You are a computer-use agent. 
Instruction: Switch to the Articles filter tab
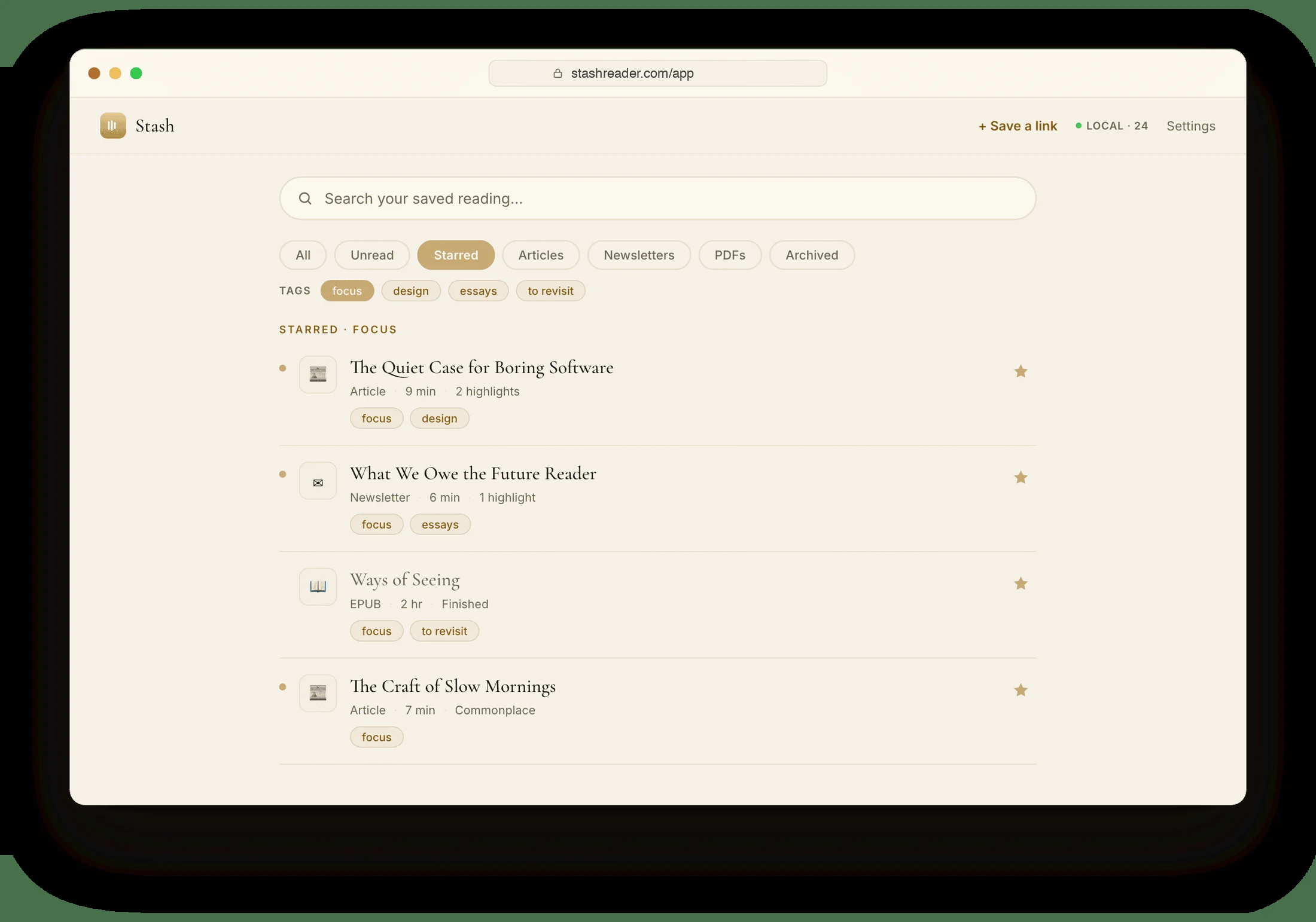click(541, 255)
